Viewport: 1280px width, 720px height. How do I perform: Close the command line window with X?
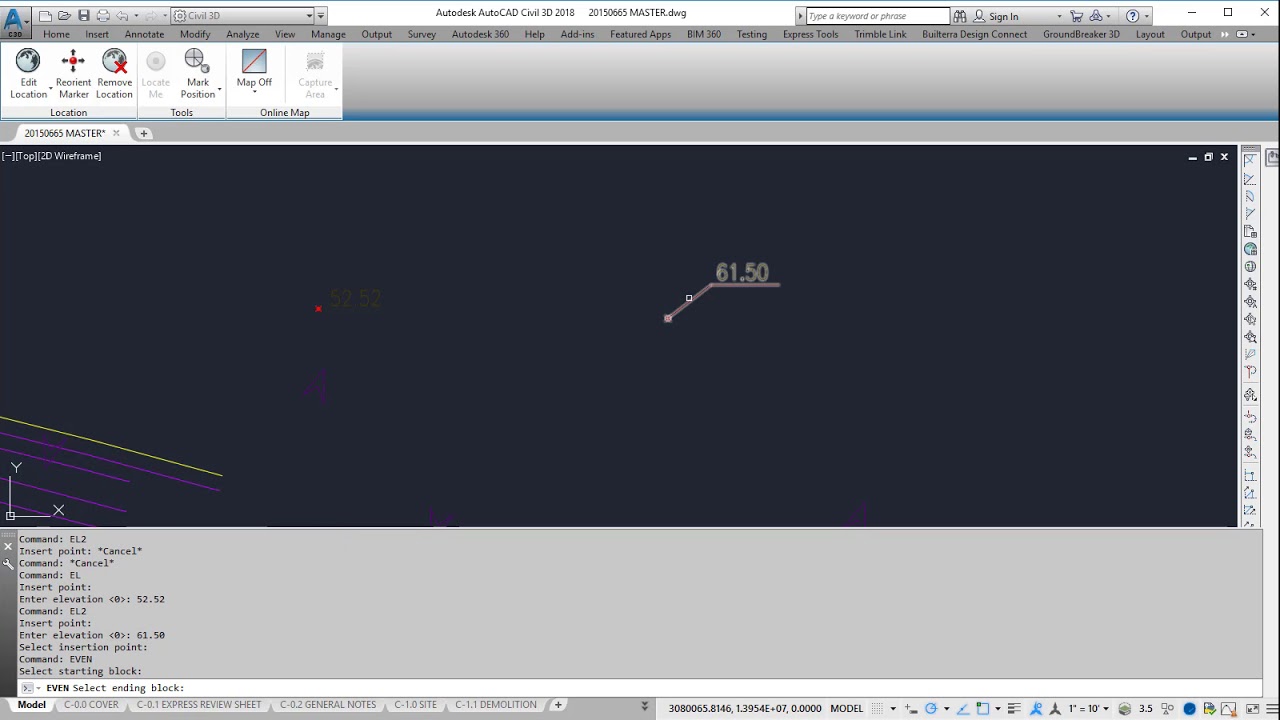coord(8,547)
